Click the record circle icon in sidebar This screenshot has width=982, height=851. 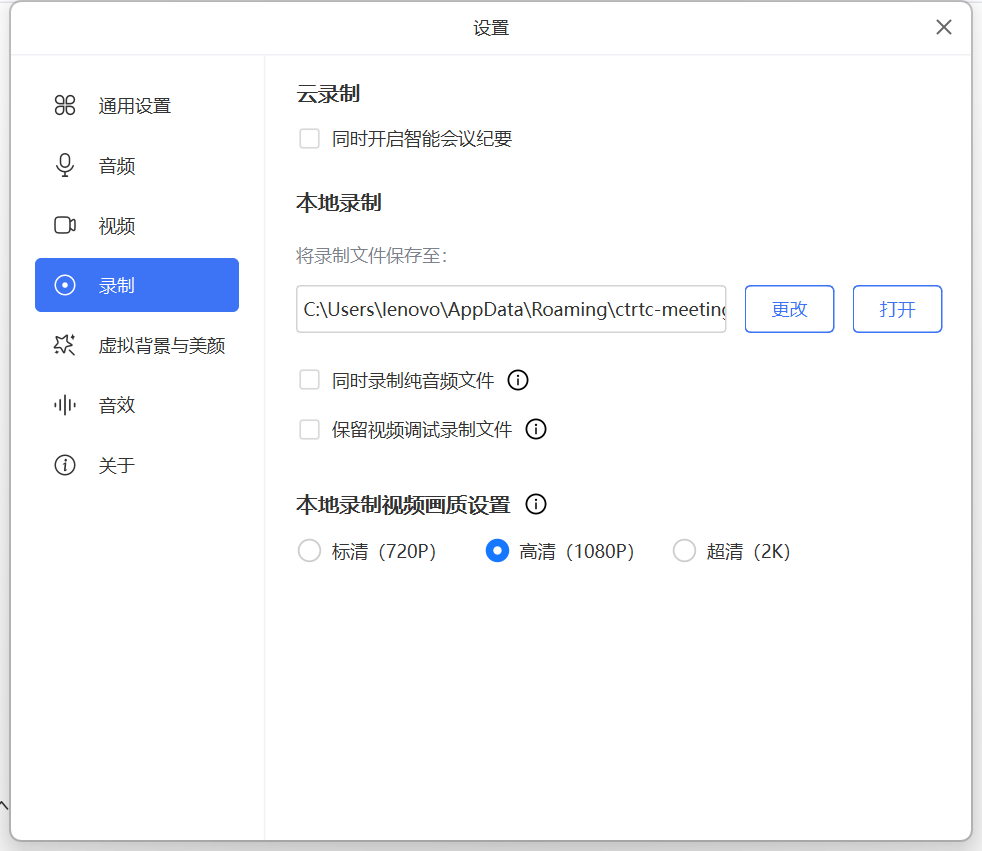pos(65,286)
